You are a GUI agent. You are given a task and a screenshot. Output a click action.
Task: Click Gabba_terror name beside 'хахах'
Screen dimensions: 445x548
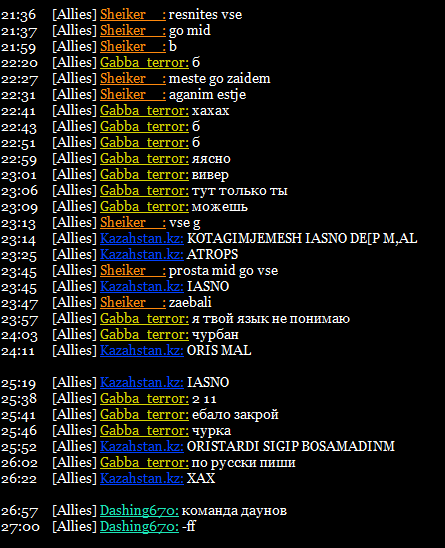(x=144, y=111)
